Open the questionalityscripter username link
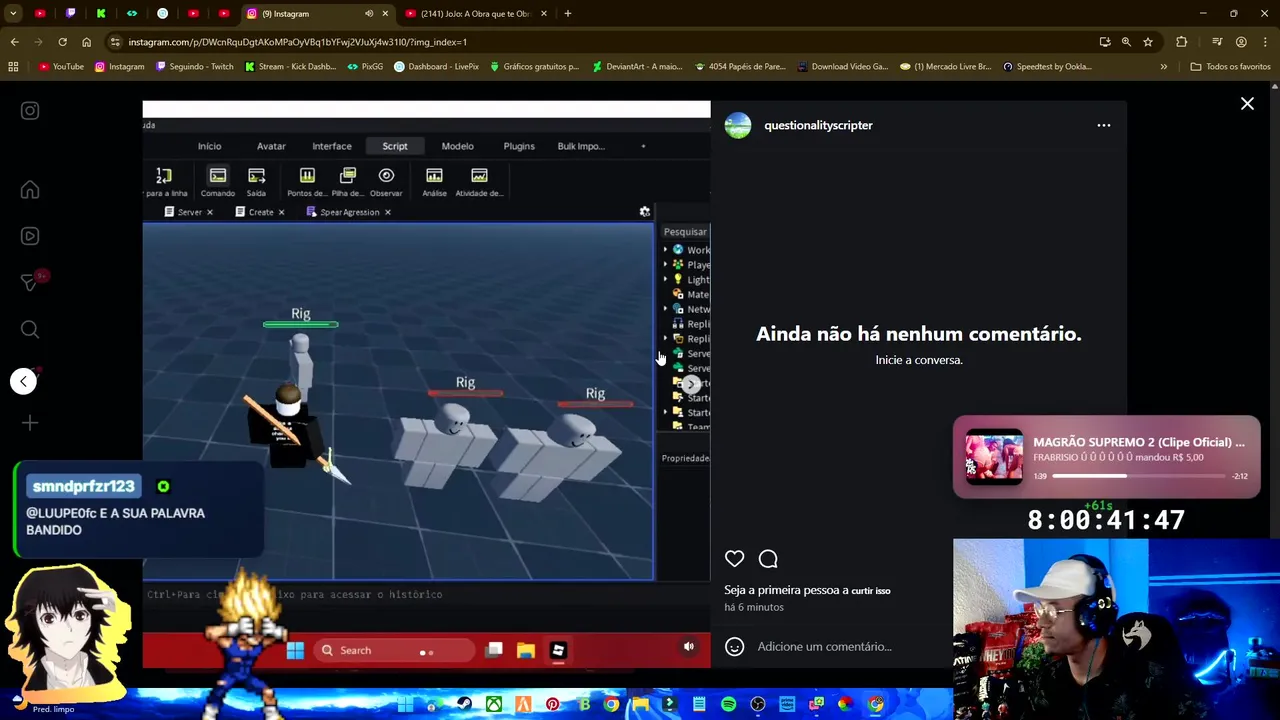 click(818, 125)
